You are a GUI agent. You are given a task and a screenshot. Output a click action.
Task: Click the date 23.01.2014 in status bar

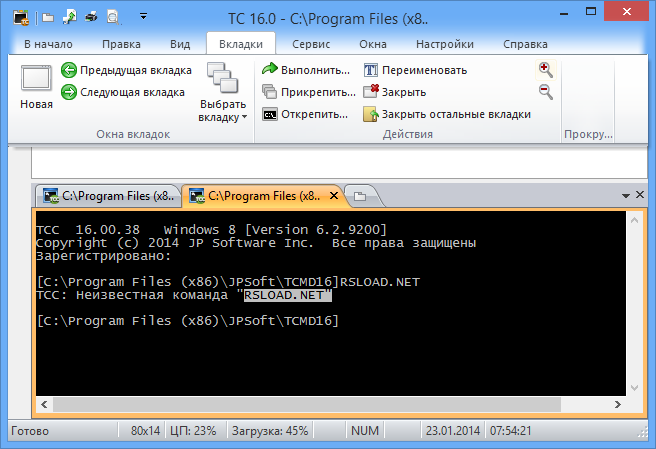[453, 431]
